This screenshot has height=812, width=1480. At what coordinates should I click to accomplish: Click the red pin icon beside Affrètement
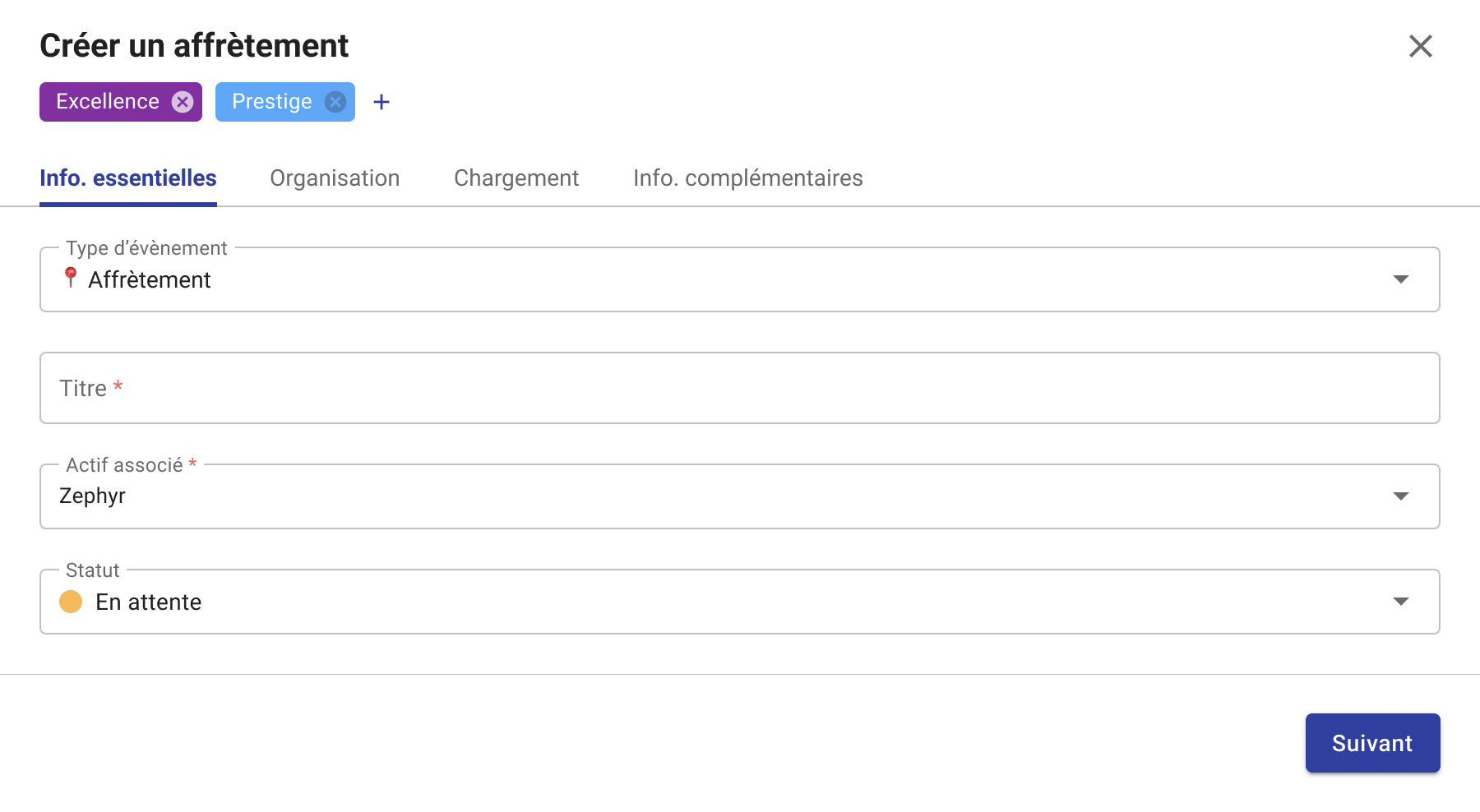tap(71, 278)
